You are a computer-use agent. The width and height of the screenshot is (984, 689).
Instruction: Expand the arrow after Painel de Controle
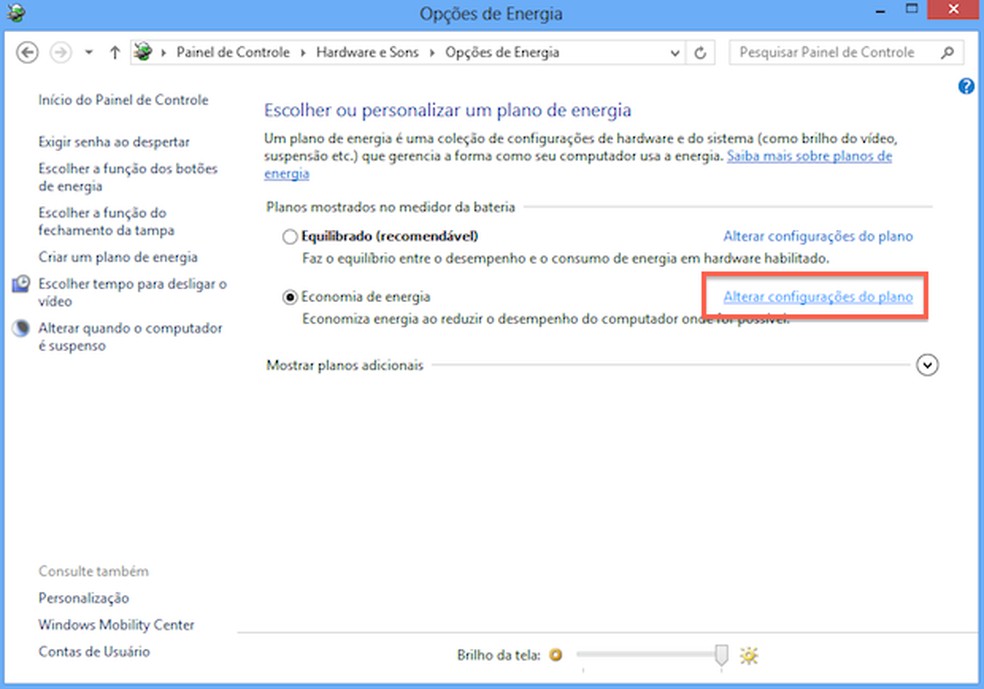pos(302,53)
